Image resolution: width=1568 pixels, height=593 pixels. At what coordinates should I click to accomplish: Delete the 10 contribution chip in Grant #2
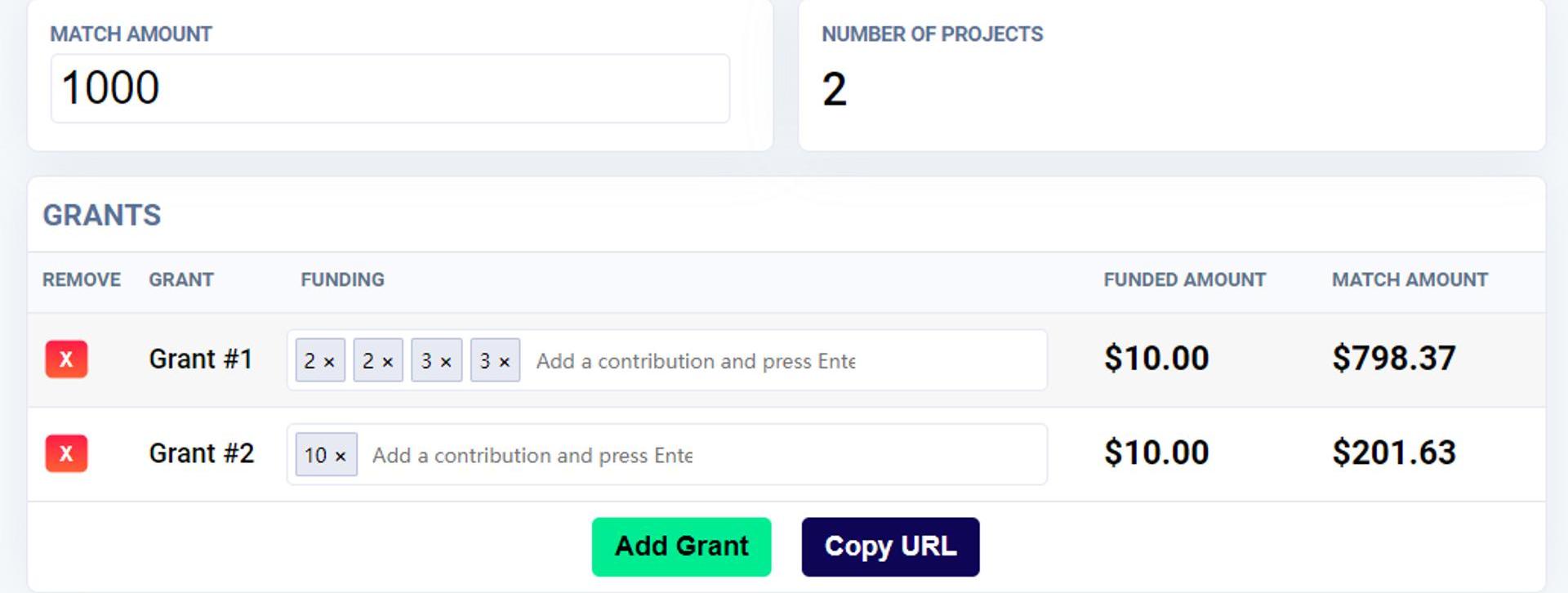click(341, 456)
